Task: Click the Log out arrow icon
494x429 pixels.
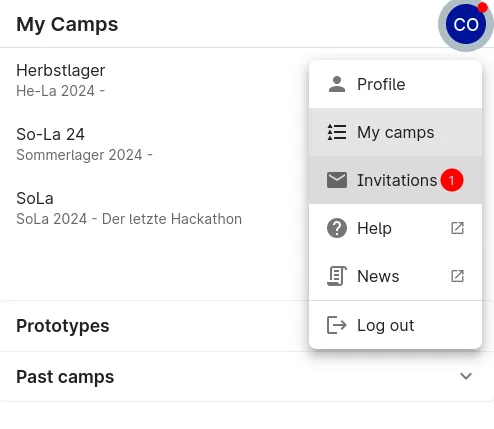Action: pos(337,325)
